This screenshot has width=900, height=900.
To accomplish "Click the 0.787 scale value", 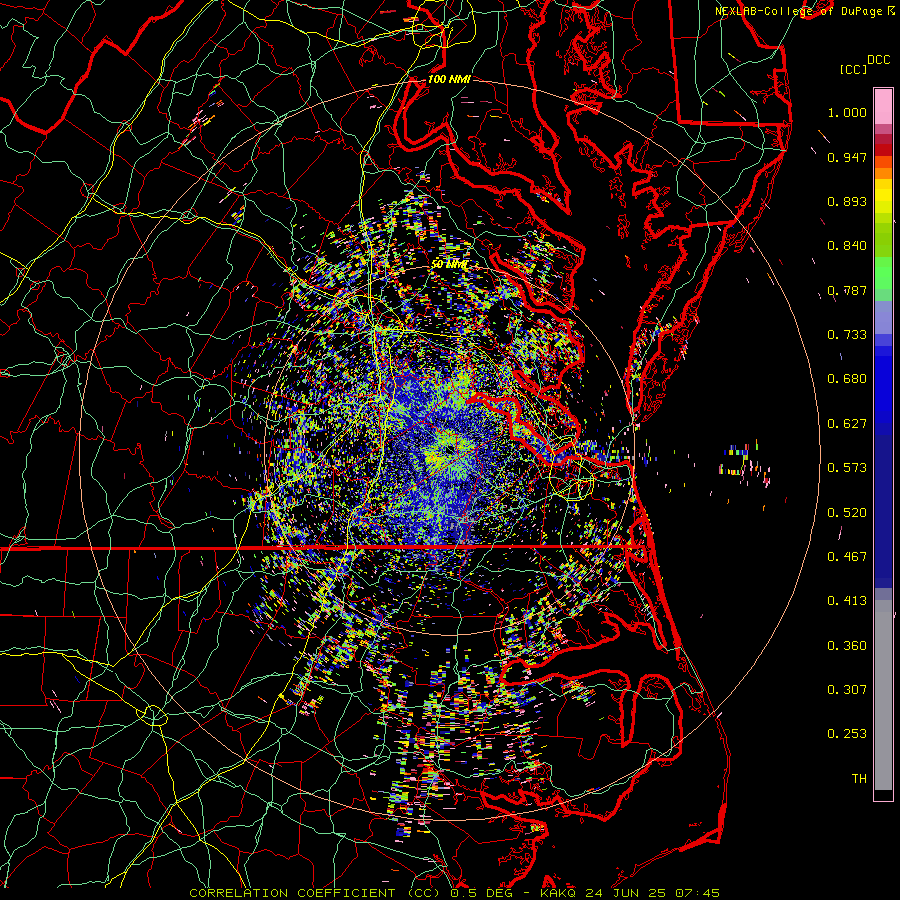I will (x=847, y=290).
